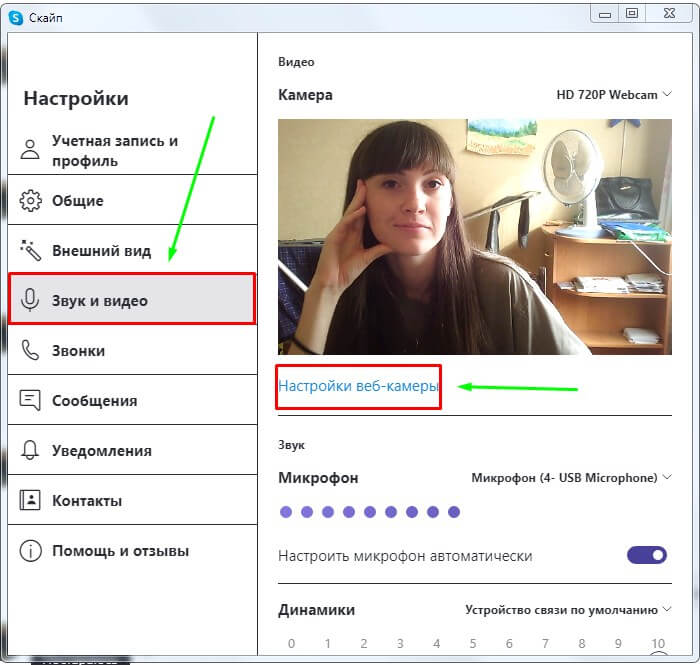This screenshot has height=665, width=700.
Task: Click the bell icon for Уведомления
Action: coord(30,450)
